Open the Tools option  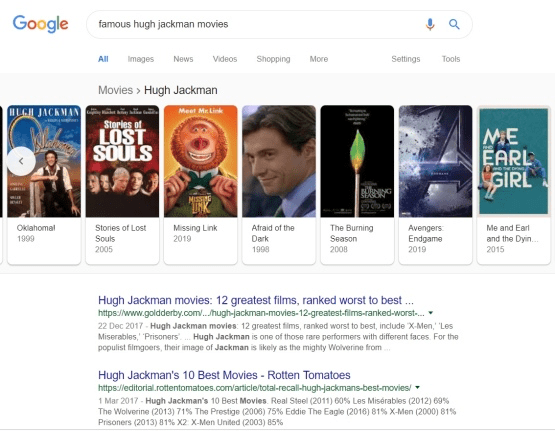[451, 59]
